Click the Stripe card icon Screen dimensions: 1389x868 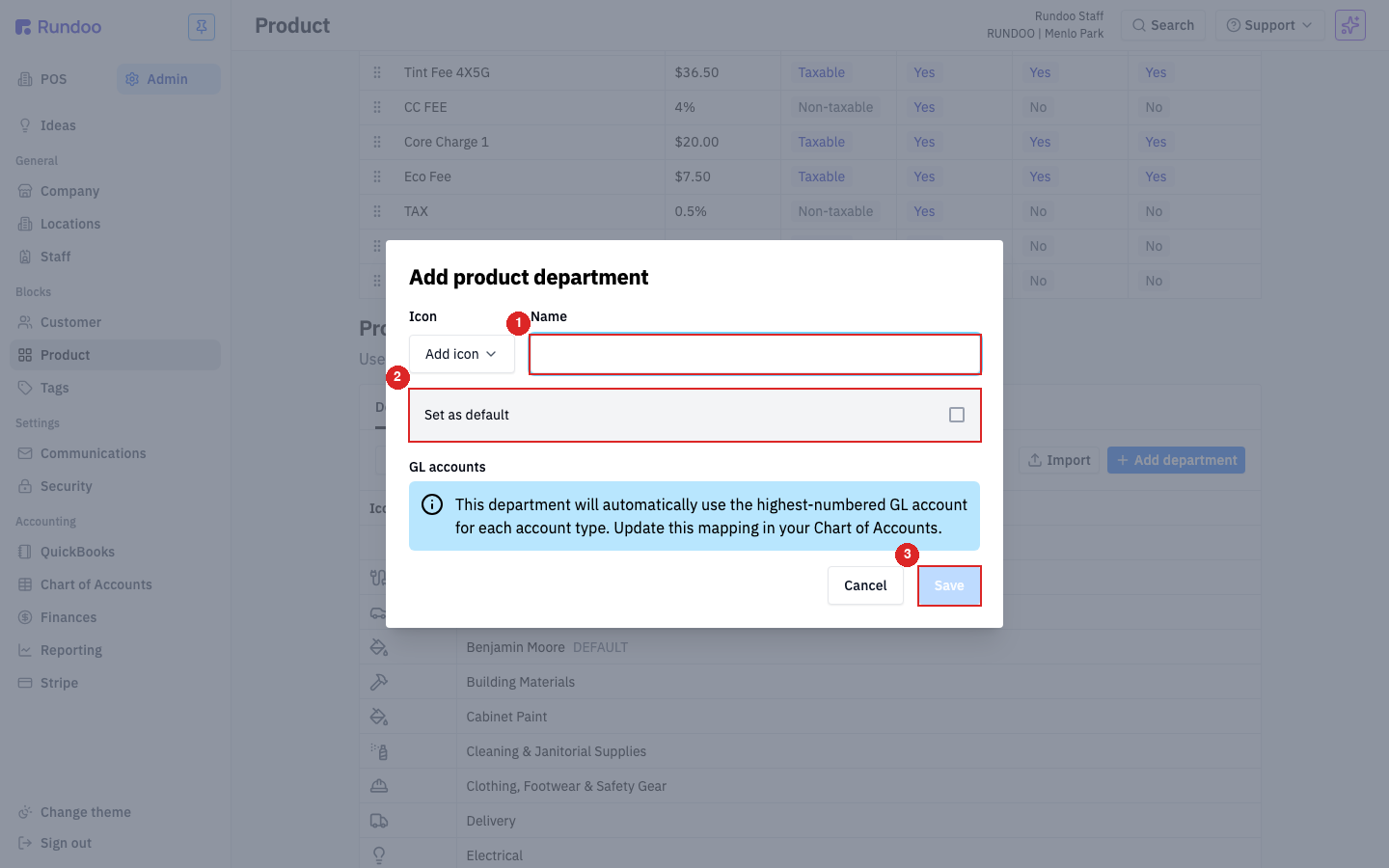25,683
